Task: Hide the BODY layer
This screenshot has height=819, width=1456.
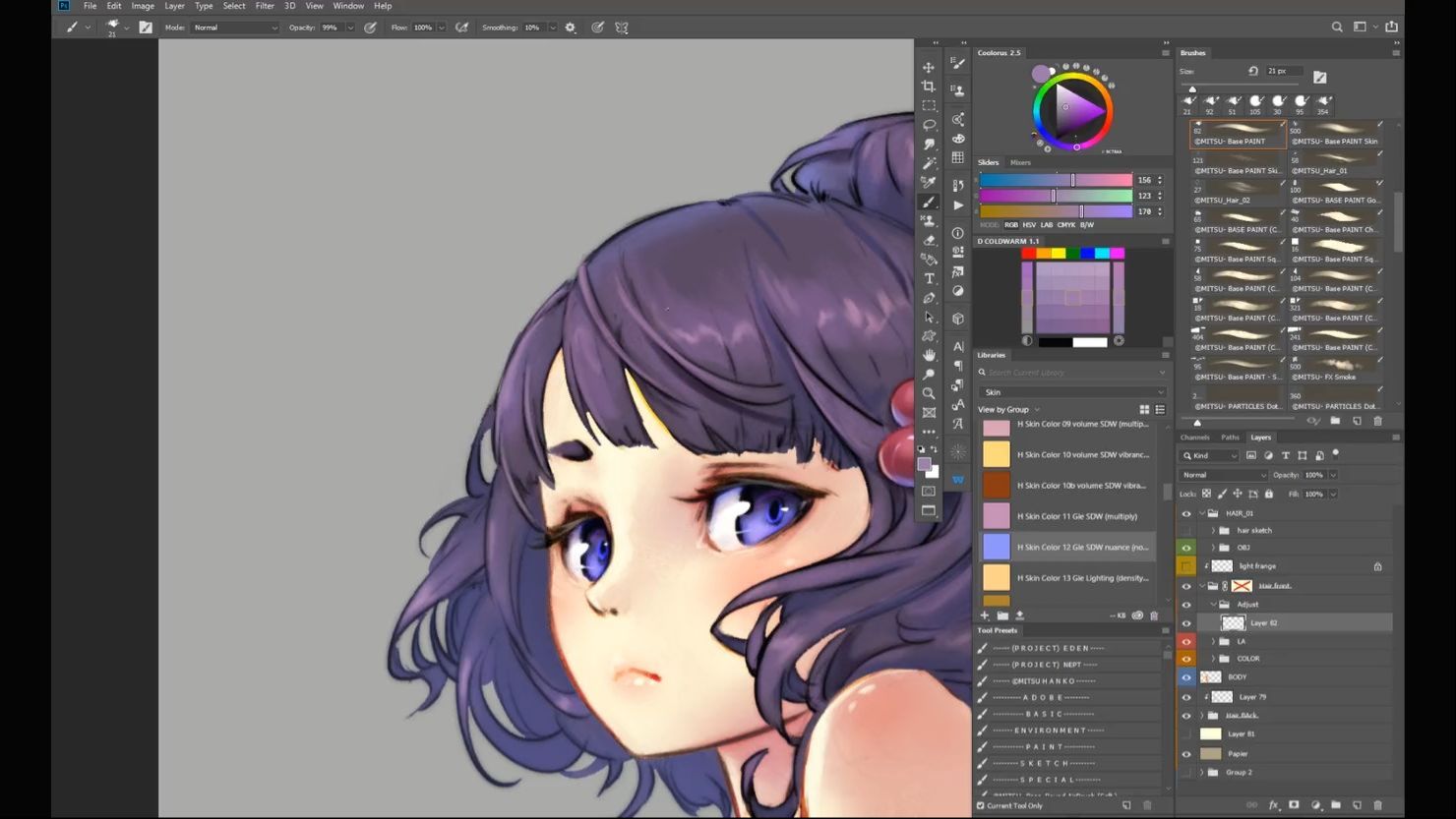Action: (x=1185, y=677)
